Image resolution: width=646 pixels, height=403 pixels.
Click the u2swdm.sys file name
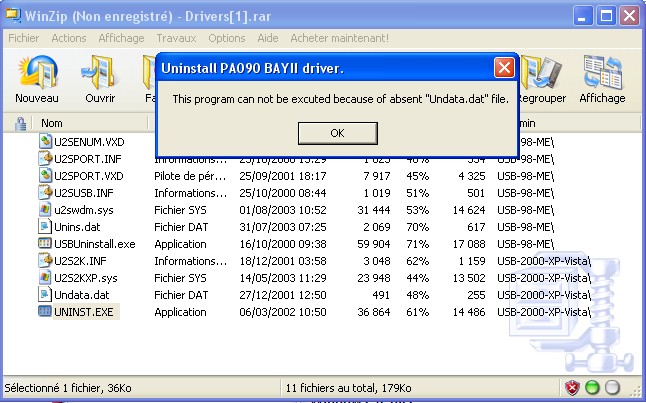click(x=84, y=210)
